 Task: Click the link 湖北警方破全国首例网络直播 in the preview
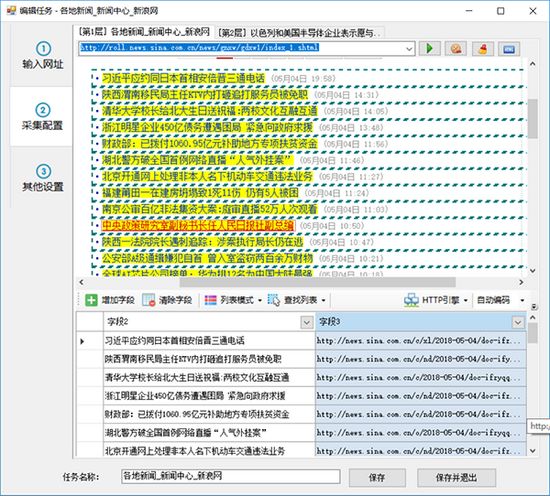point(197,160)
